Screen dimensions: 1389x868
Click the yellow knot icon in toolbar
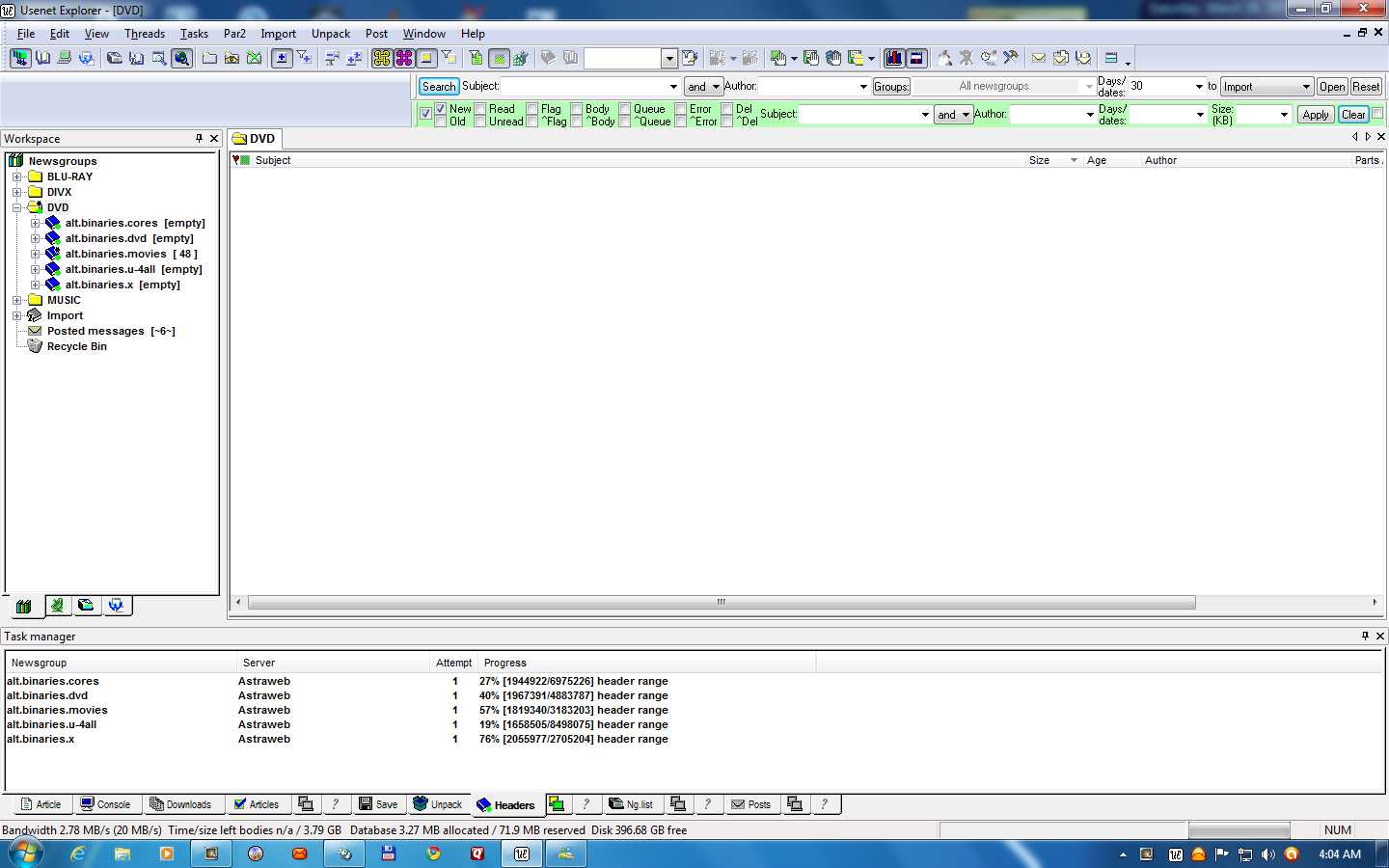(x=382, y=58)
